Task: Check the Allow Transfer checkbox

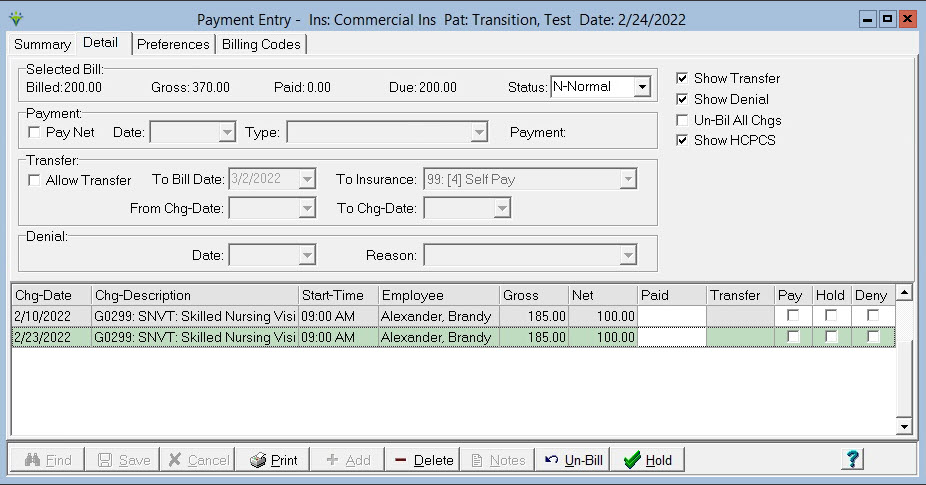Action: click(x=35, y=181)
